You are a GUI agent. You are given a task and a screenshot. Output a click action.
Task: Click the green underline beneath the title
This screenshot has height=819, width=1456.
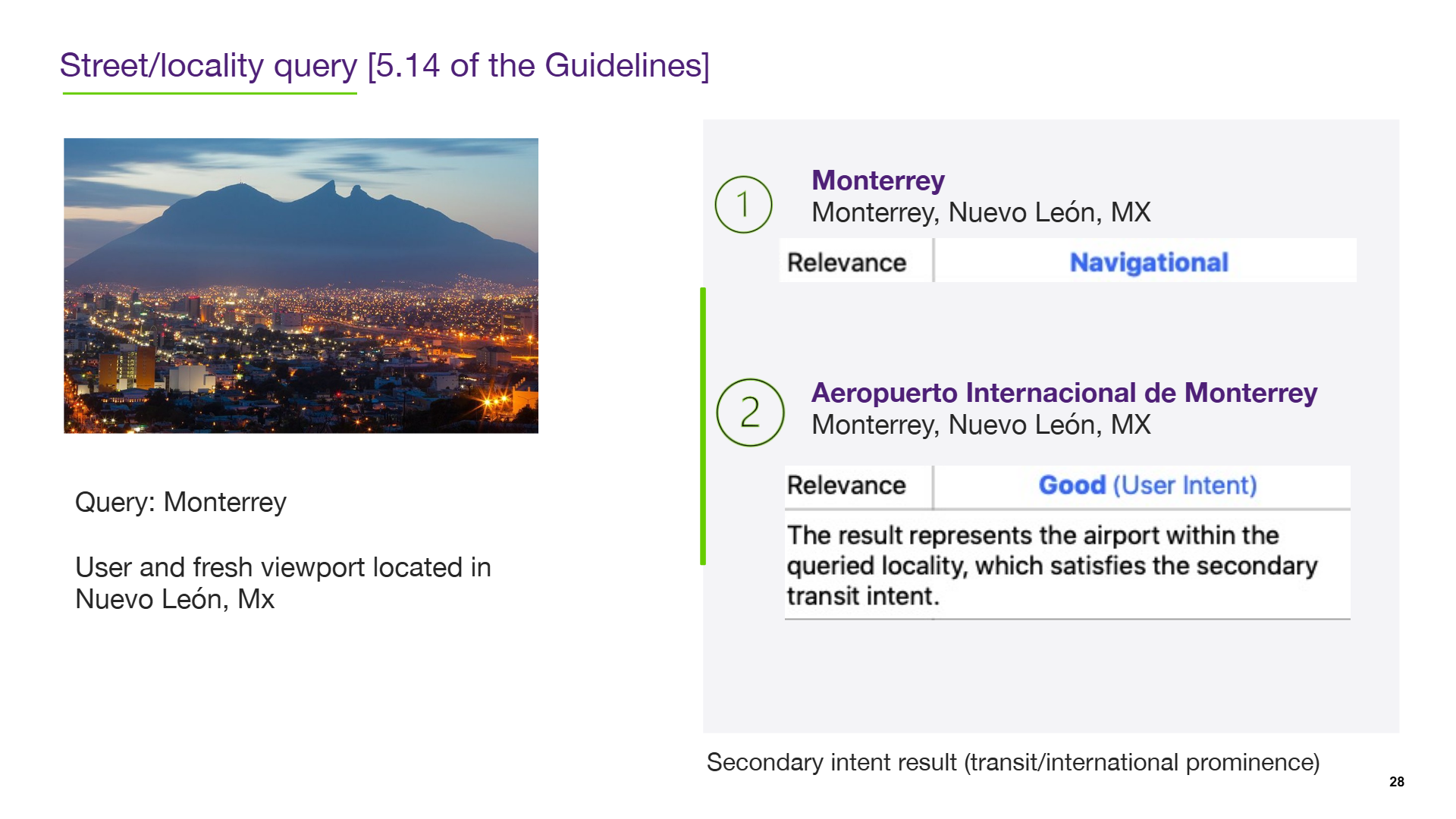point(209,93)
